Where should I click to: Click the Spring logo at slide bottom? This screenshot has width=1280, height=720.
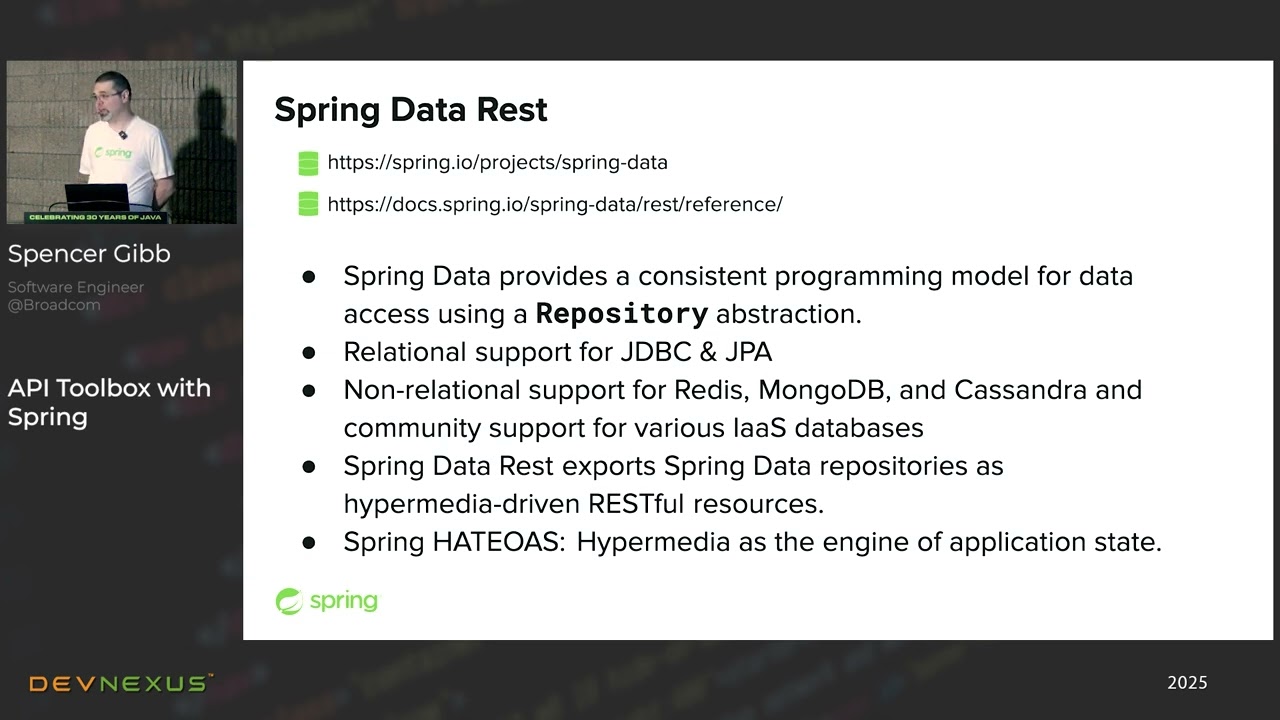click(x=327, y=601)
